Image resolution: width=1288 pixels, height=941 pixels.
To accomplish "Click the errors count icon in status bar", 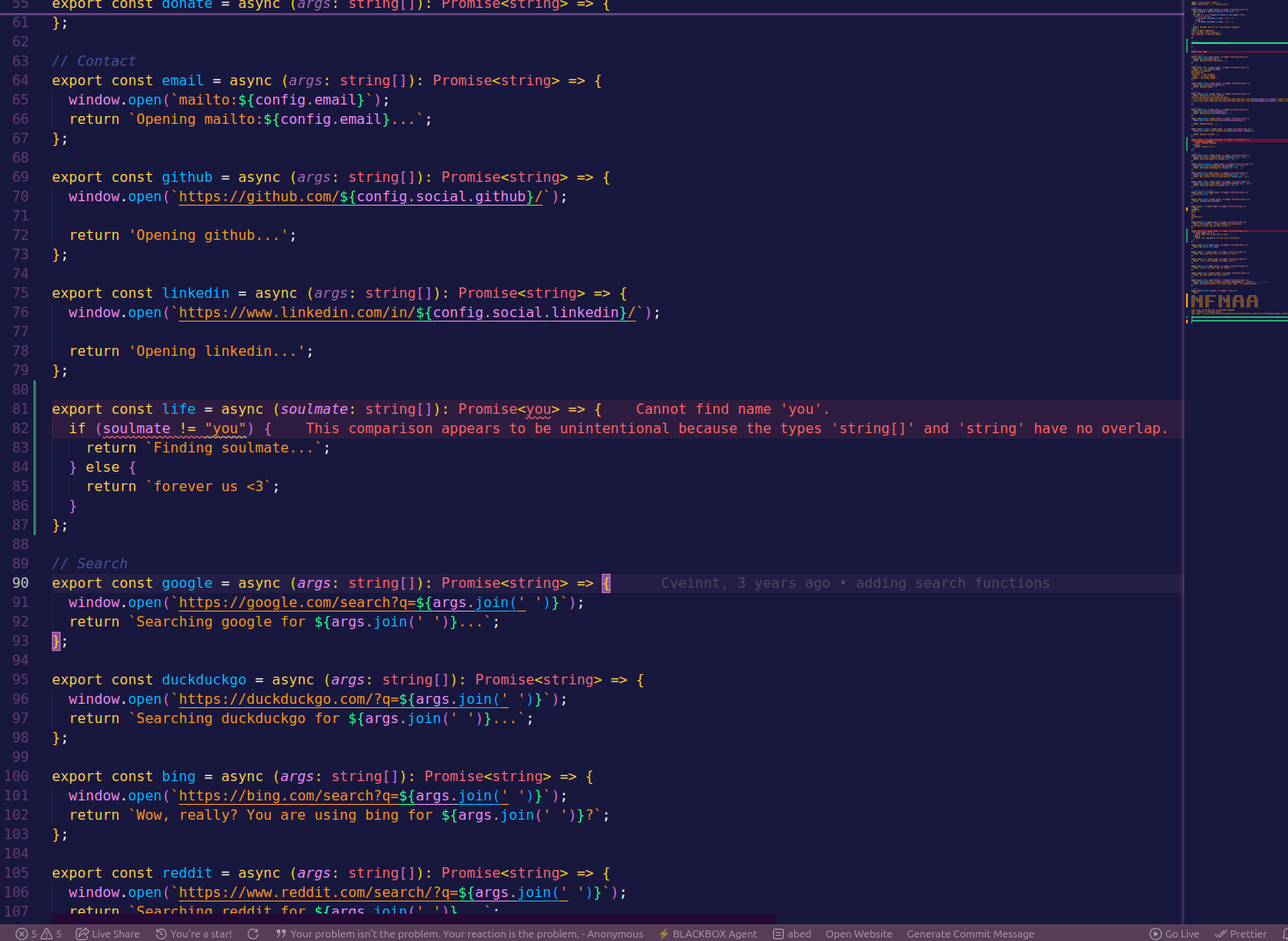I will [22, 934].
